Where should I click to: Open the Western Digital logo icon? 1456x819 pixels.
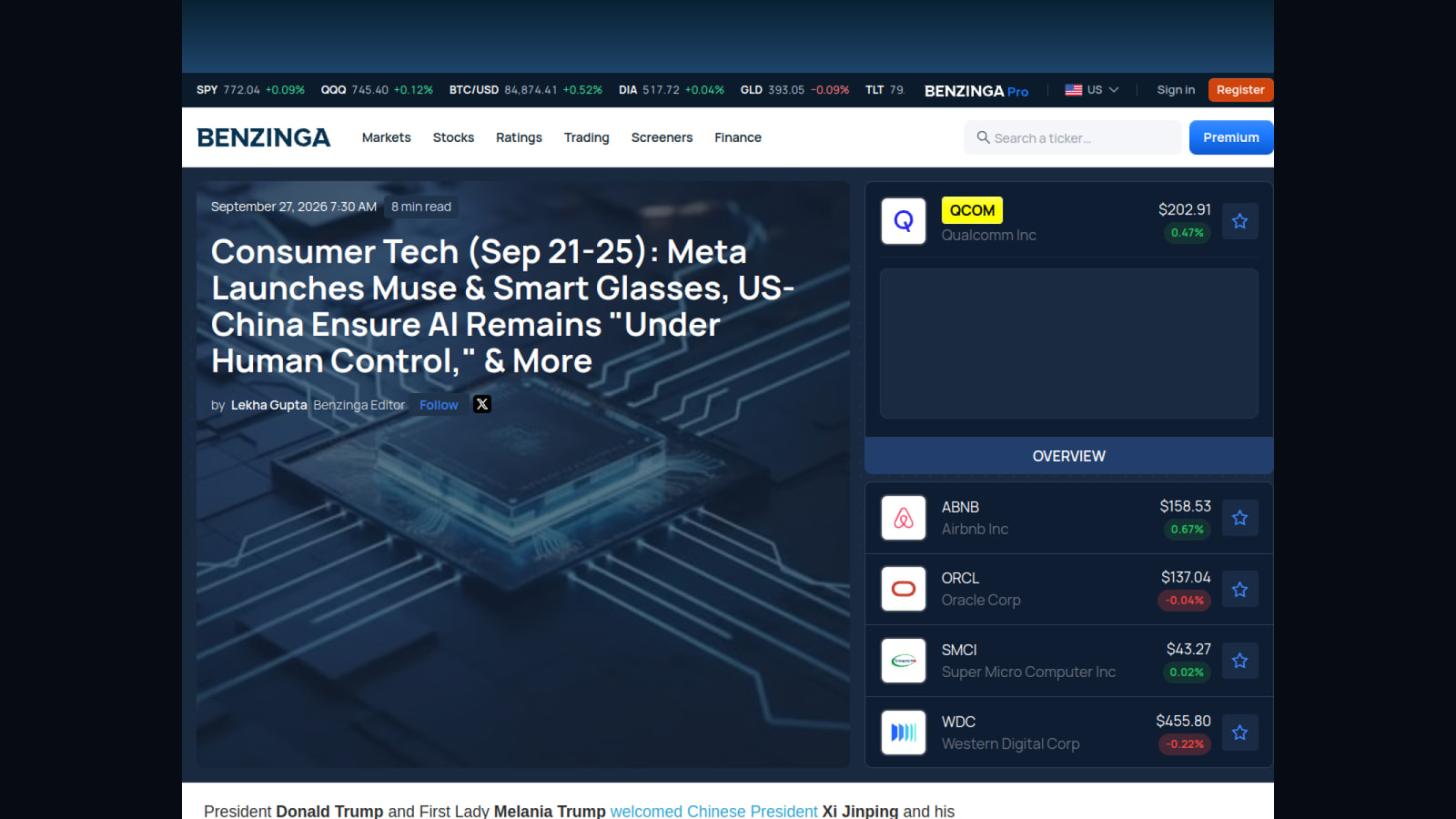pyautogui.click(x=904, y=733)
